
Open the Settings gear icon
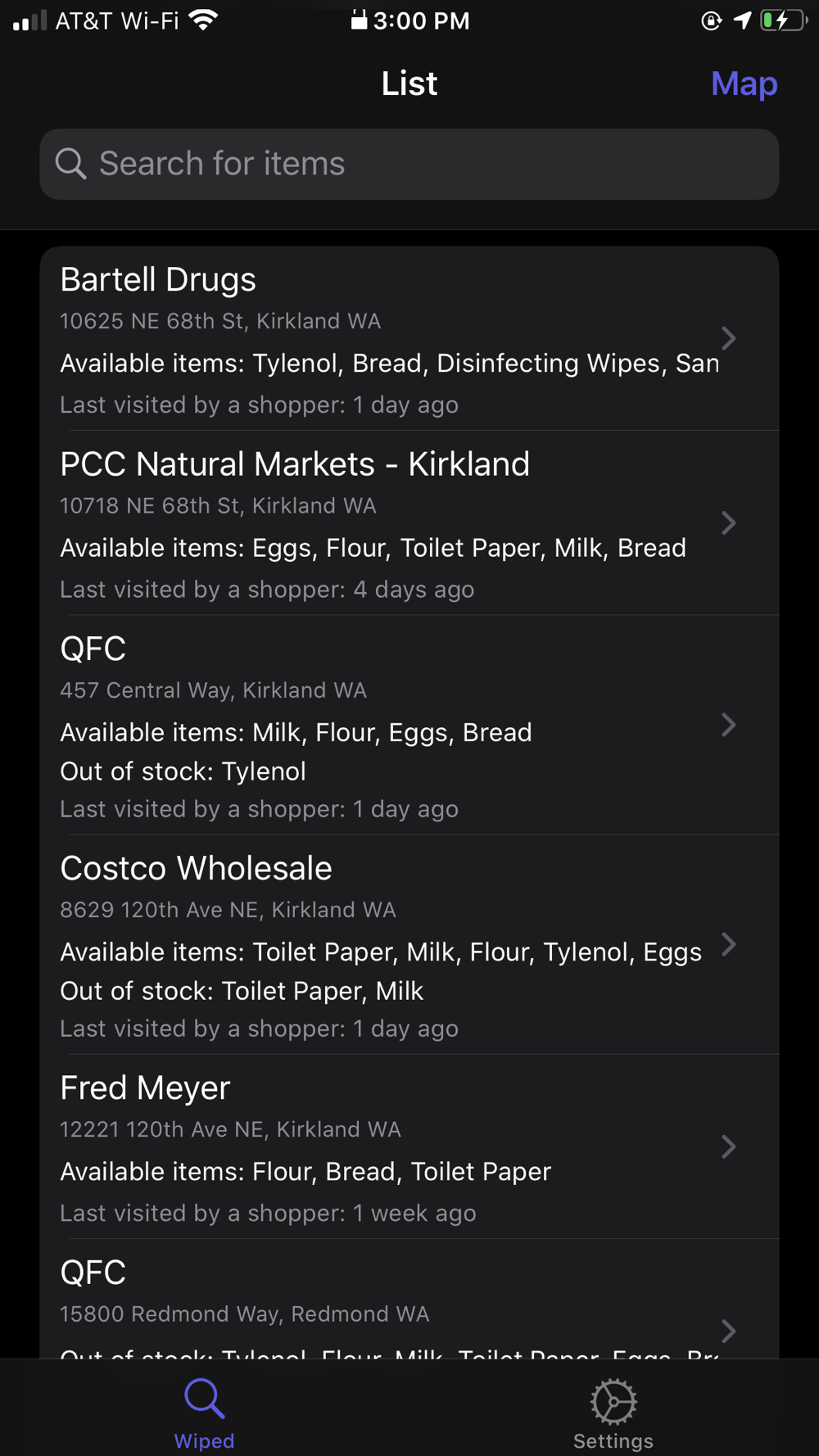pos(613,1400)
